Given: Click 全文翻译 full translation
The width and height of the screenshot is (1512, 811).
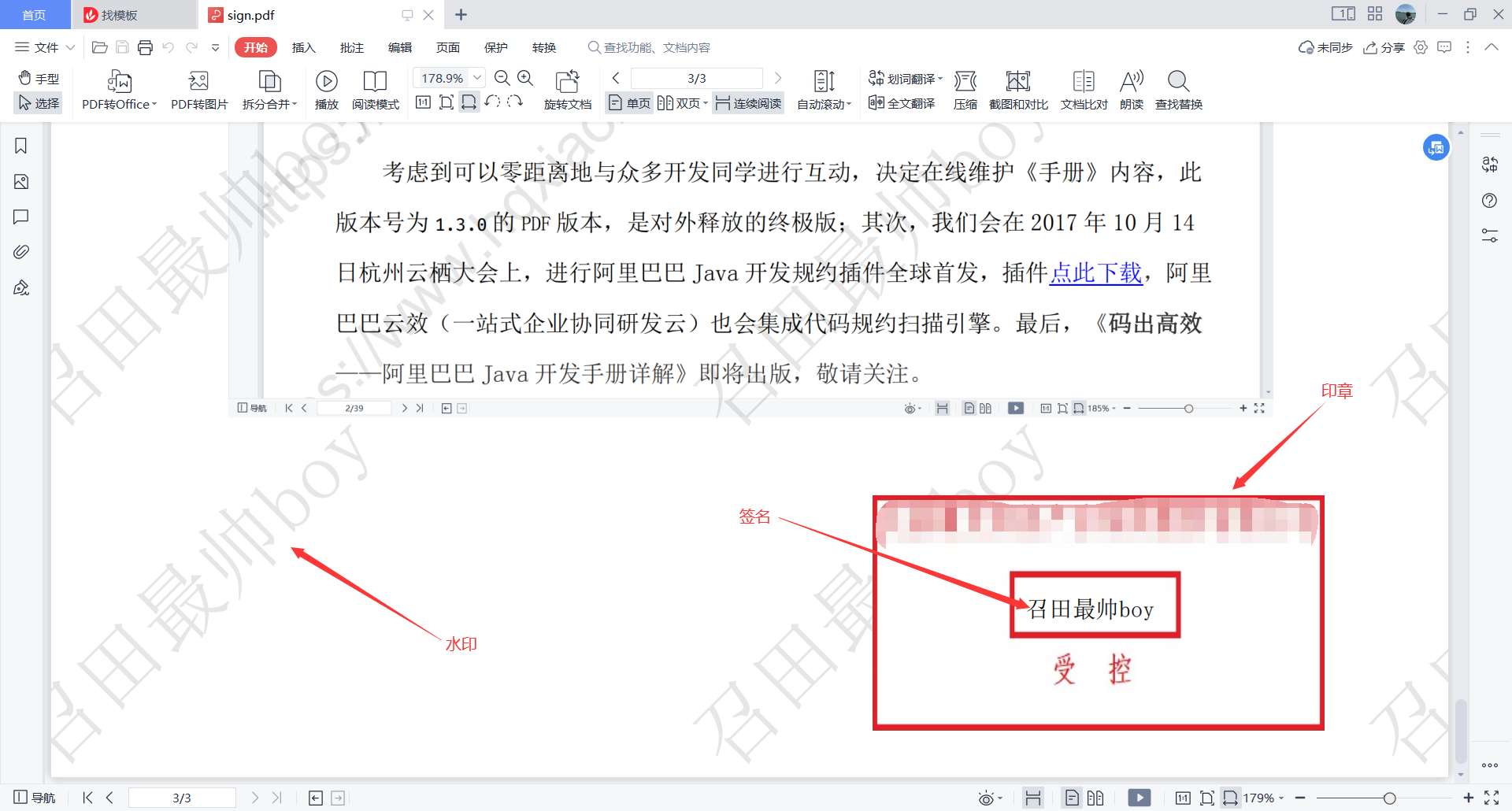Looking at the screenshot, I should [x=902, y=103].
